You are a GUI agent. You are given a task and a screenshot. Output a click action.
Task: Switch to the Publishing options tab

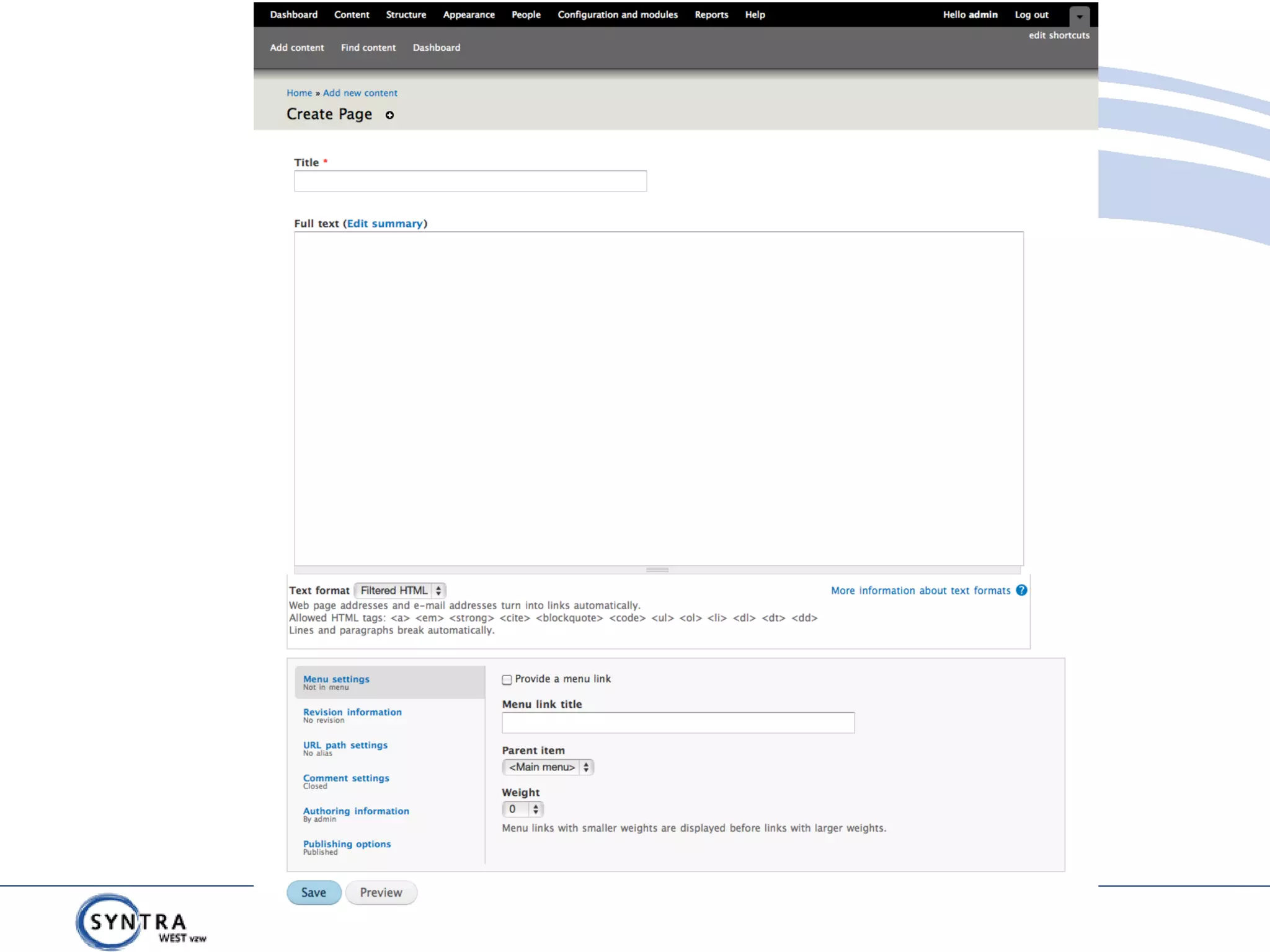click(x=347, y=844)
